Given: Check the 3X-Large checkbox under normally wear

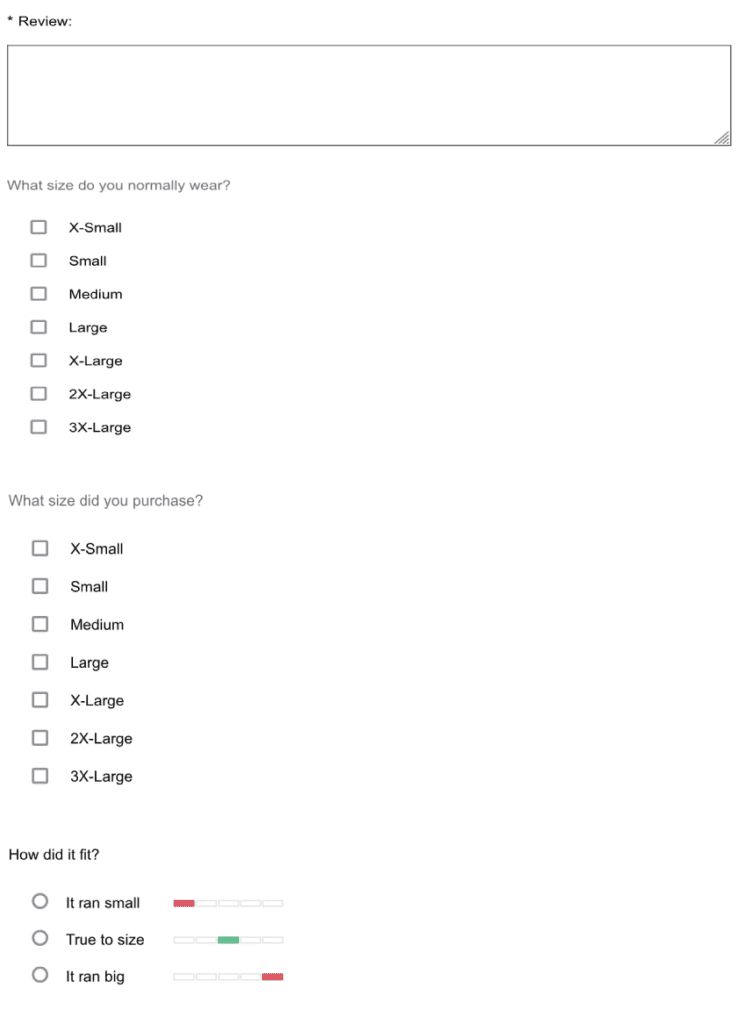Looking at the screenshot, I should coord(39,427).
